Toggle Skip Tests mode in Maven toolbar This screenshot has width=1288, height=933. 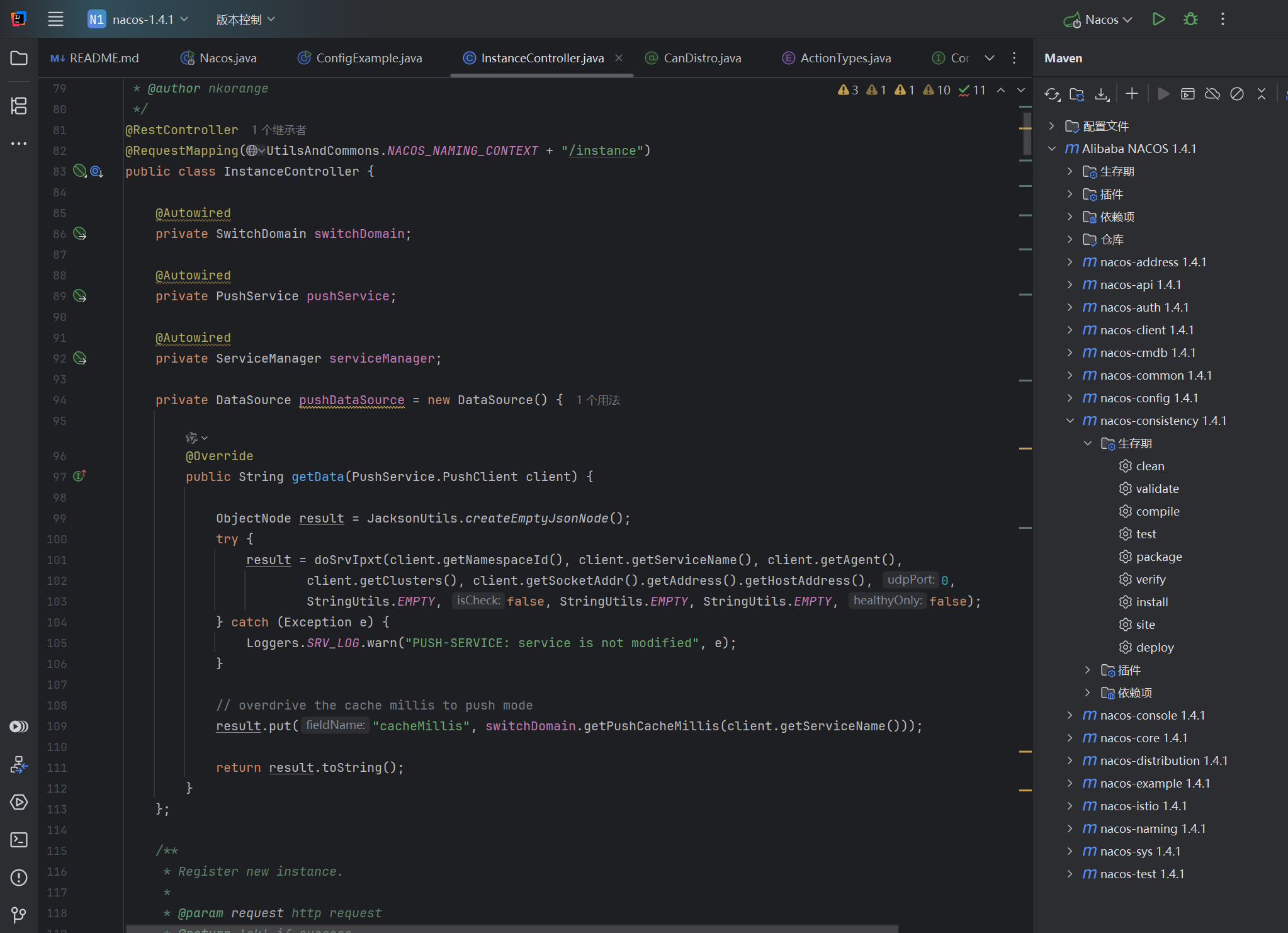[x=1237, y=94]
